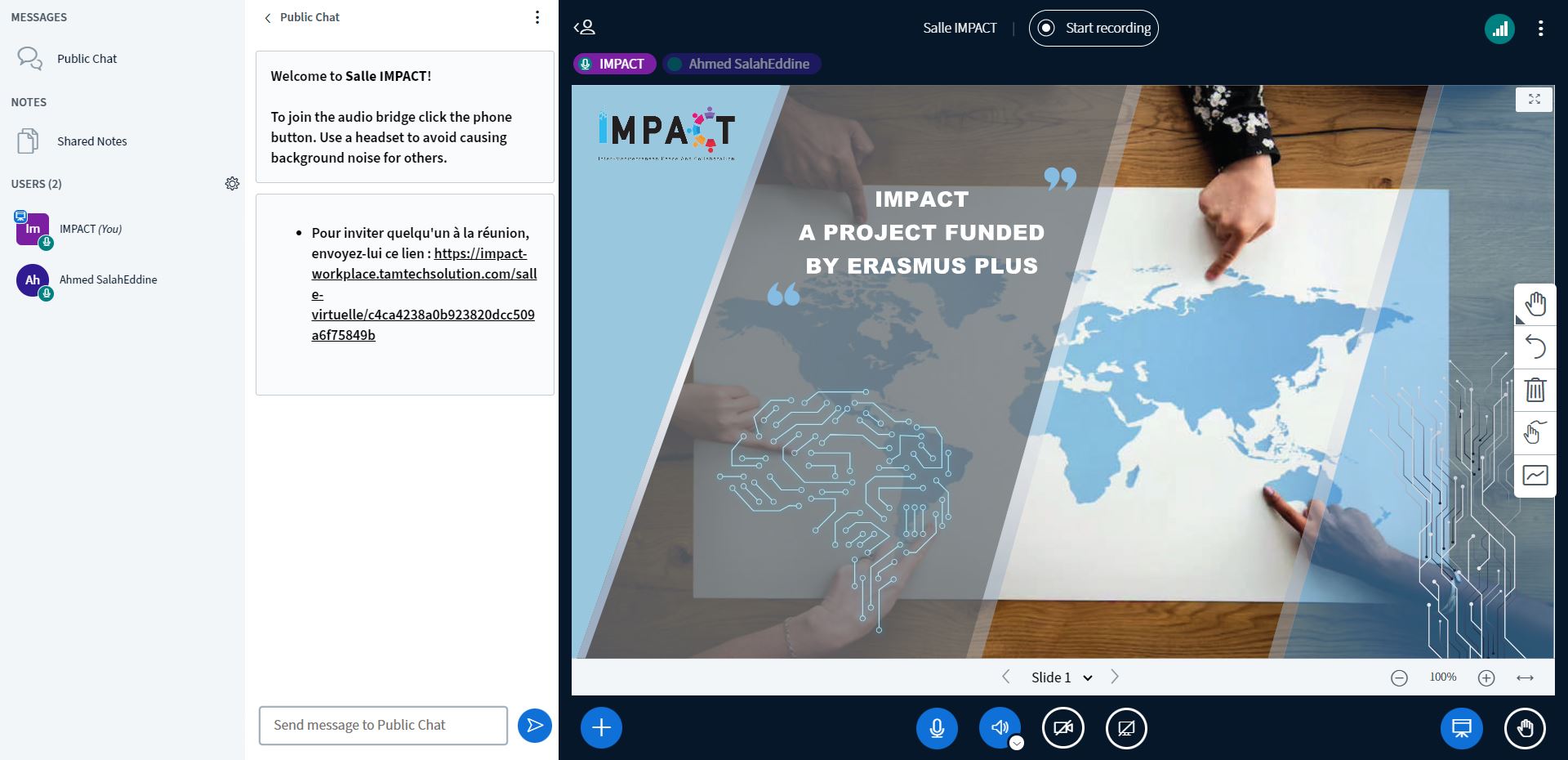Raise hand in meeting

click(1524, 727)
